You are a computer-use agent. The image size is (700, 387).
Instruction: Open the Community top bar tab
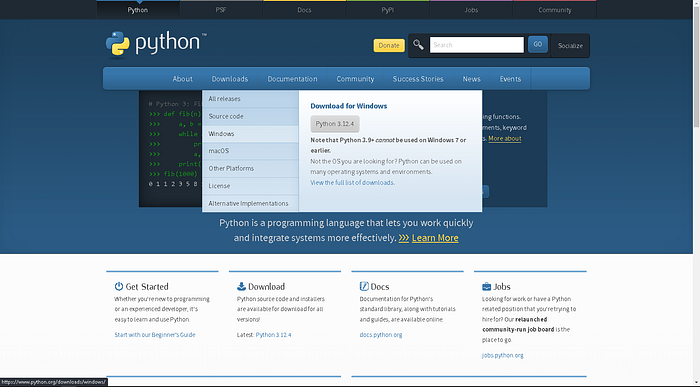tap(554, 10)
